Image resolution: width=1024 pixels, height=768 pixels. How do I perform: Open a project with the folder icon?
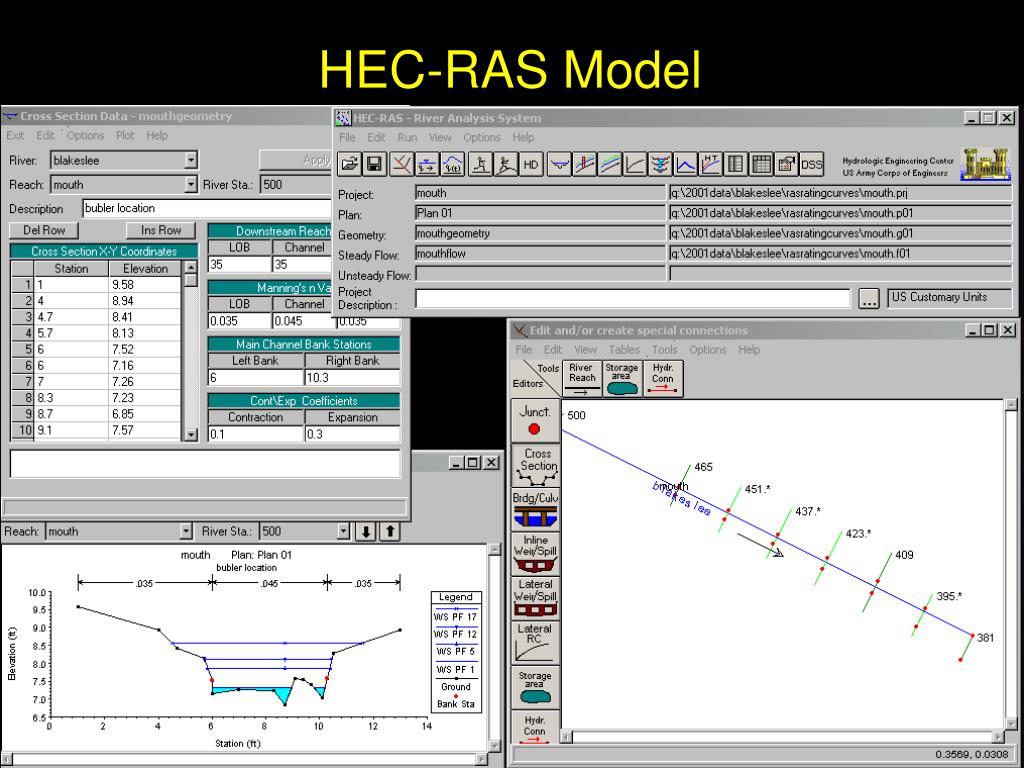pyautogui.click(x=349, y=165)
